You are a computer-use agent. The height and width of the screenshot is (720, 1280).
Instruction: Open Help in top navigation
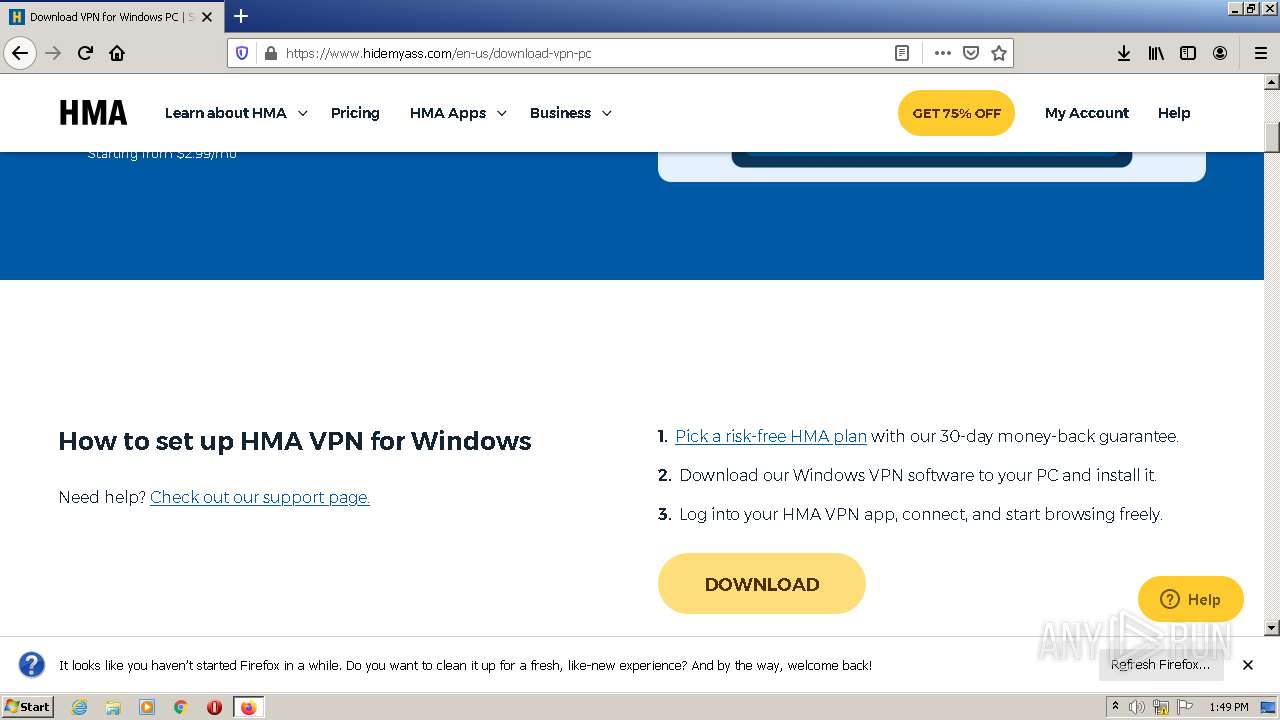coord(1174,113)
